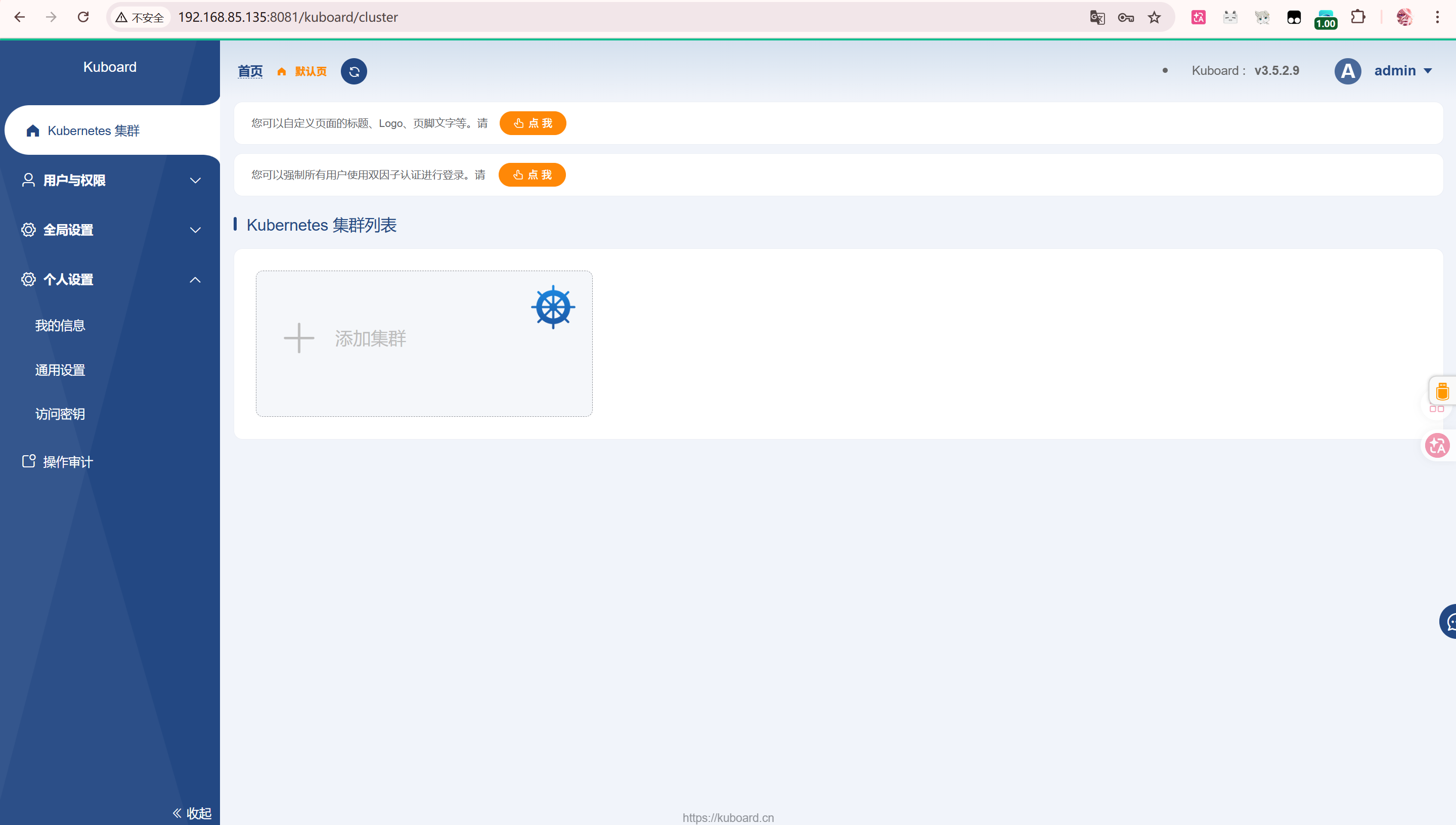The width and height of the screenshot is (1456, 825).
Task: Click 点我 button for two-factor authentication
Action: tap(532, 175)
